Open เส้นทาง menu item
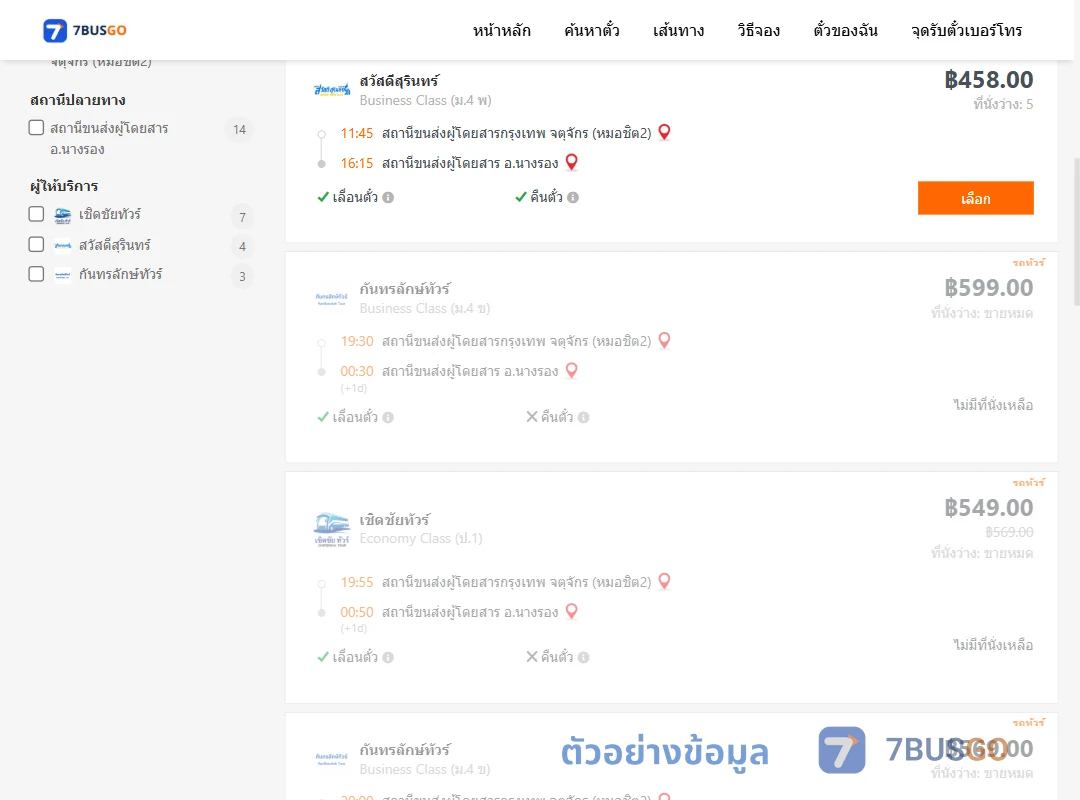The width and height of the screenshot is (1080, 800). tap(678, 30)
